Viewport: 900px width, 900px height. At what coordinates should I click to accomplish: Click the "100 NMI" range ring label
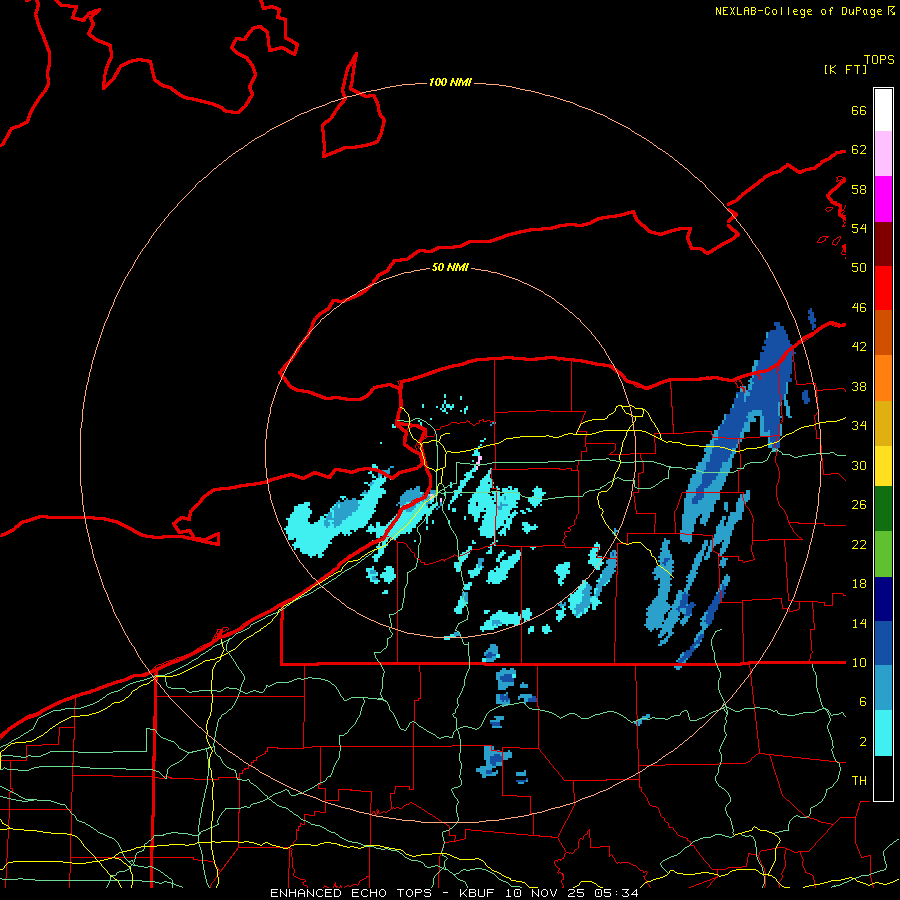[450, 83]
